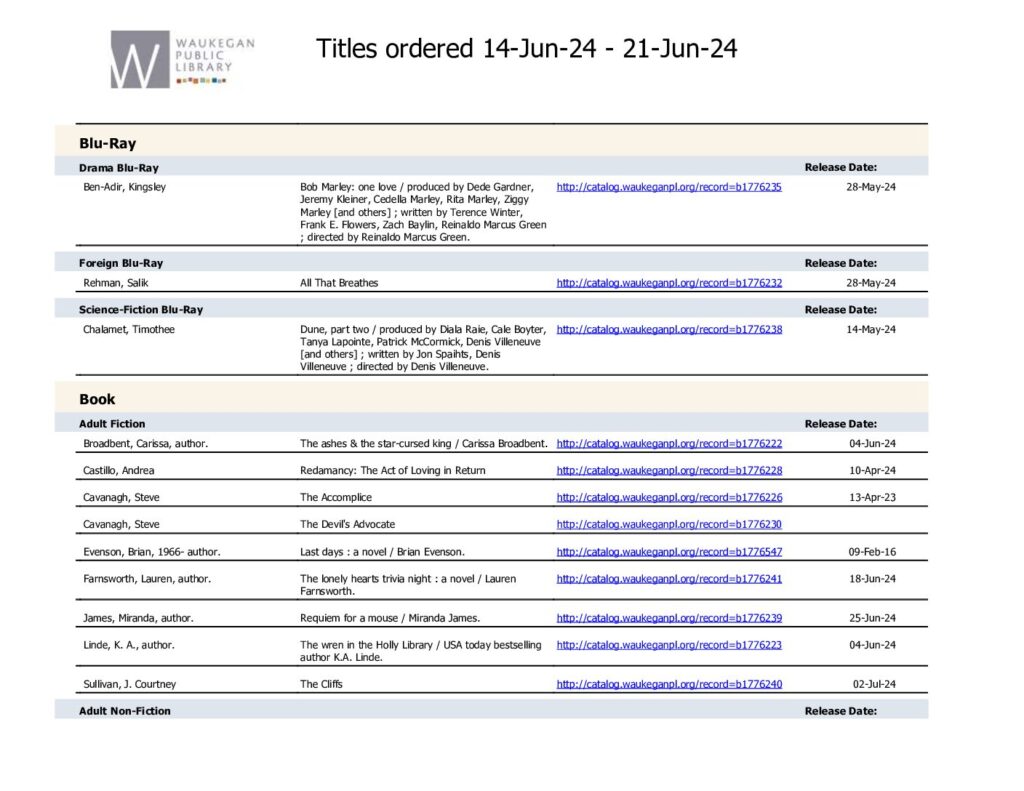This screenshot has width=1024, height=791.
Task: Click author name 'Chalamet, Timothee'
Action: click(129, 329)
